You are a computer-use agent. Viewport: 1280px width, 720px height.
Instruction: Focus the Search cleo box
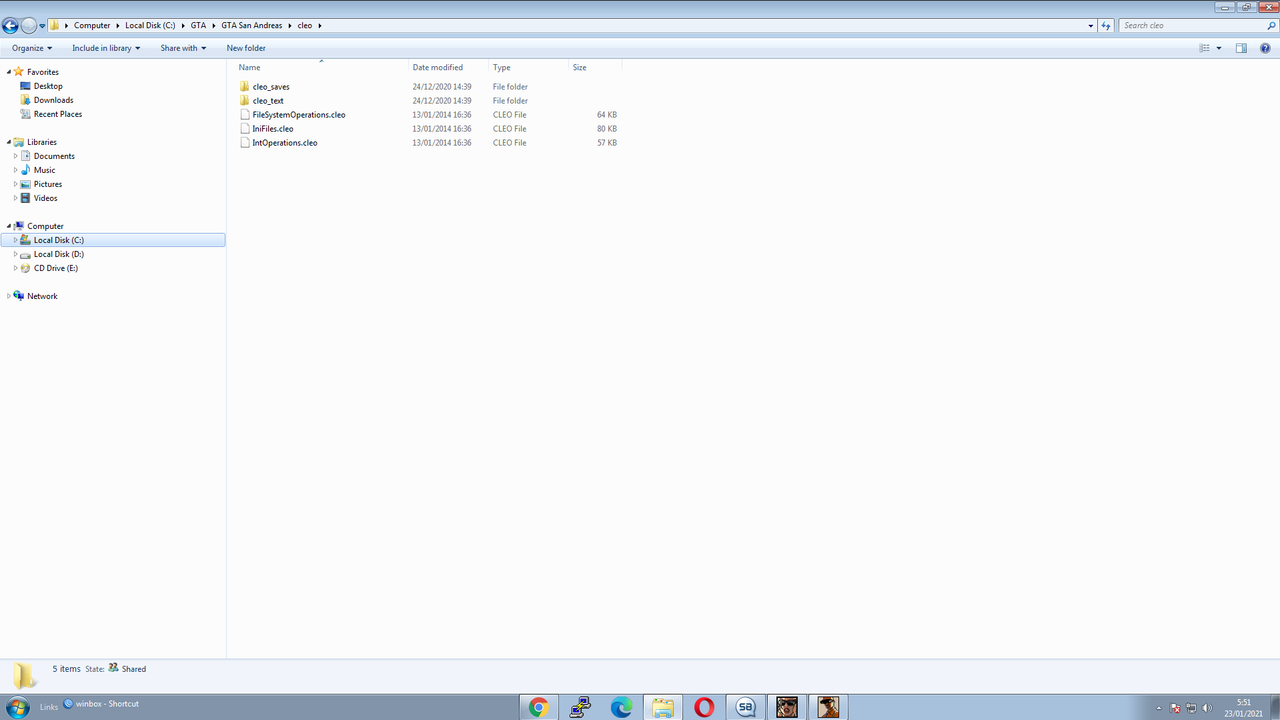click(x=1190, y=25)
